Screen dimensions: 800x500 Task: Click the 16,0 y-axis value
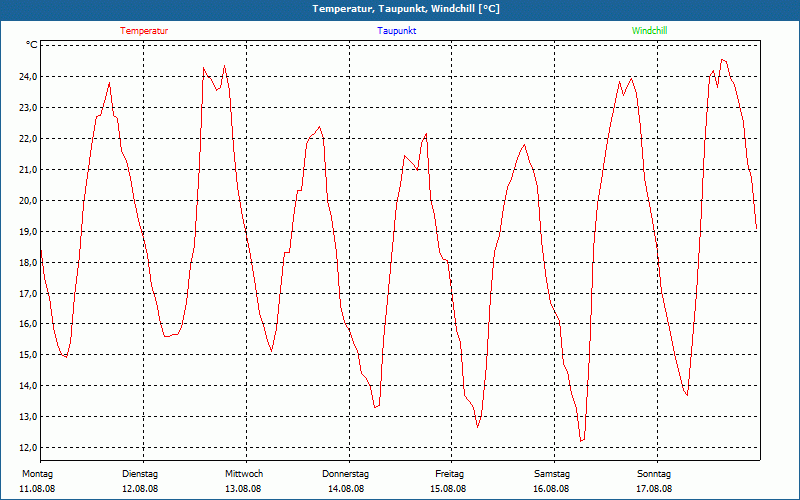pos(29,324)
